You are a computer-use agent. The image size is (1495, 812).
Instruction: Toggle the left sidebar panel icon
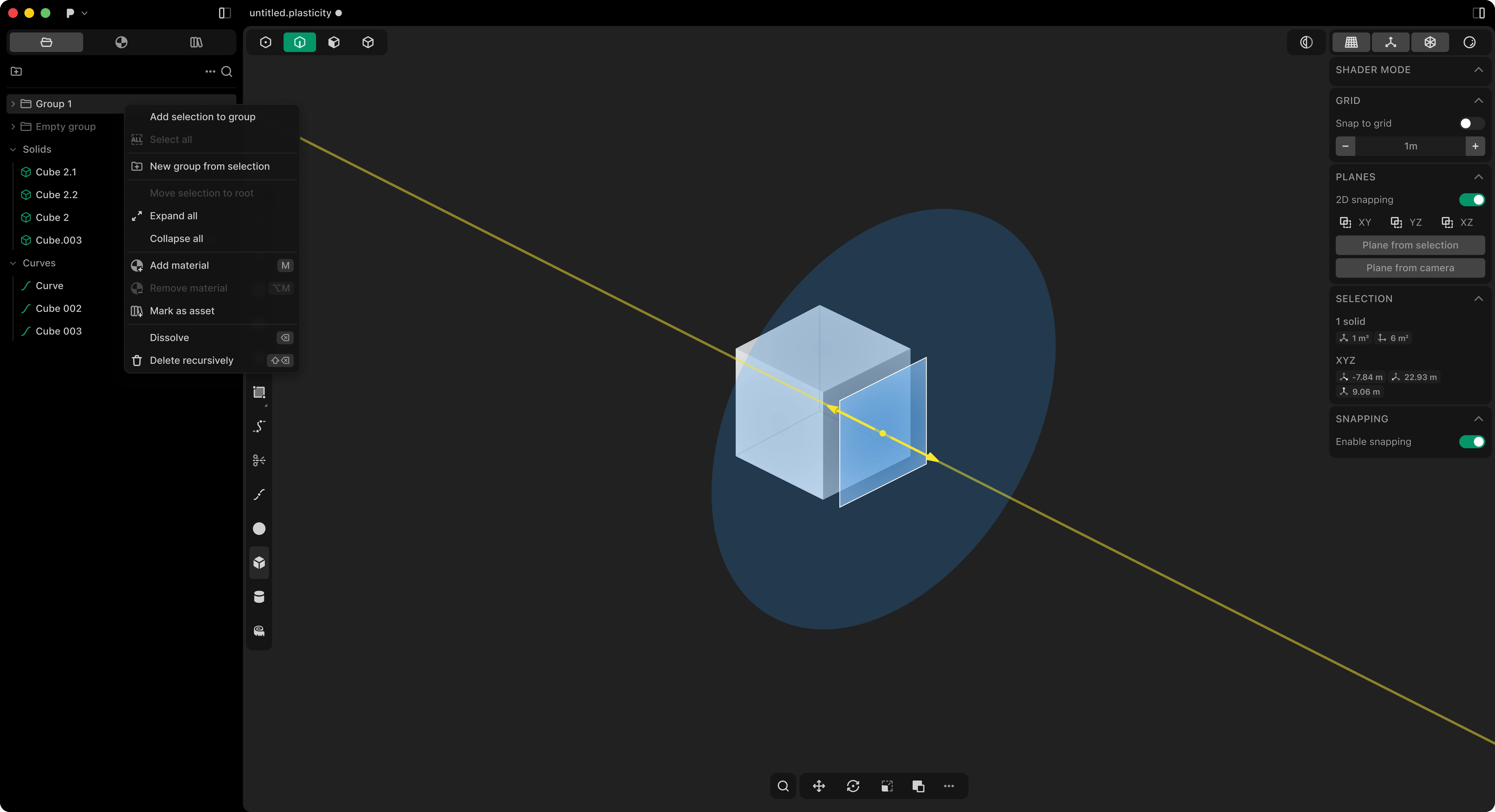click(225, 13)
